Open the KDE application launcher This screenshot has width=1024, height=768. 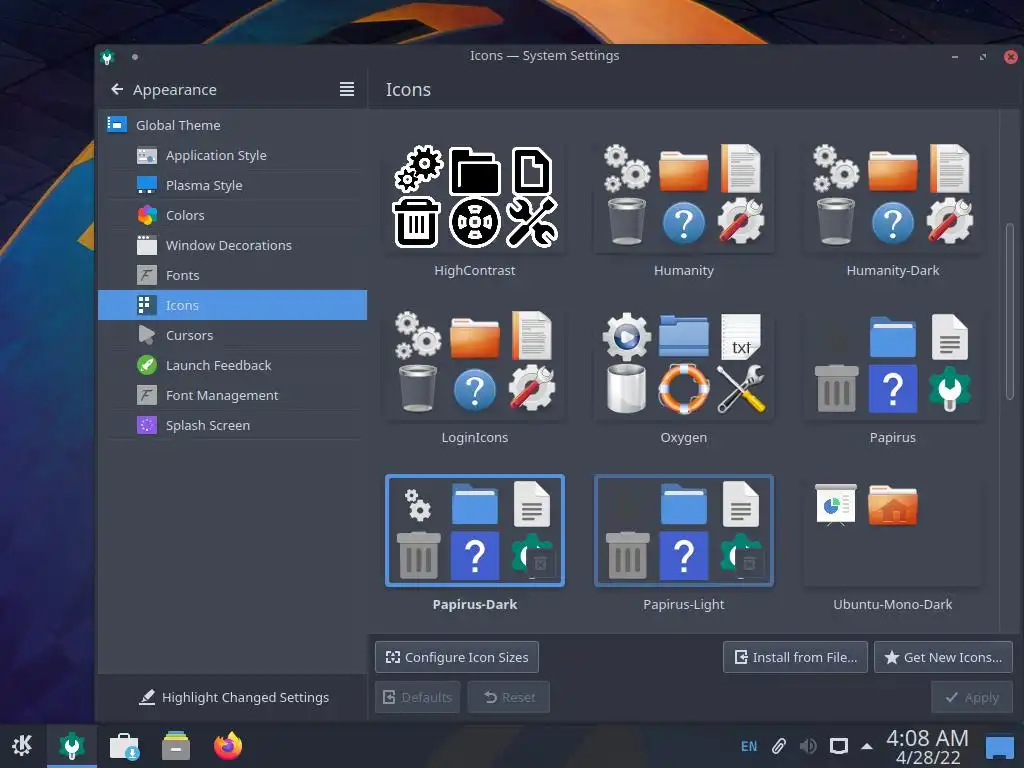tap(23, 745)
